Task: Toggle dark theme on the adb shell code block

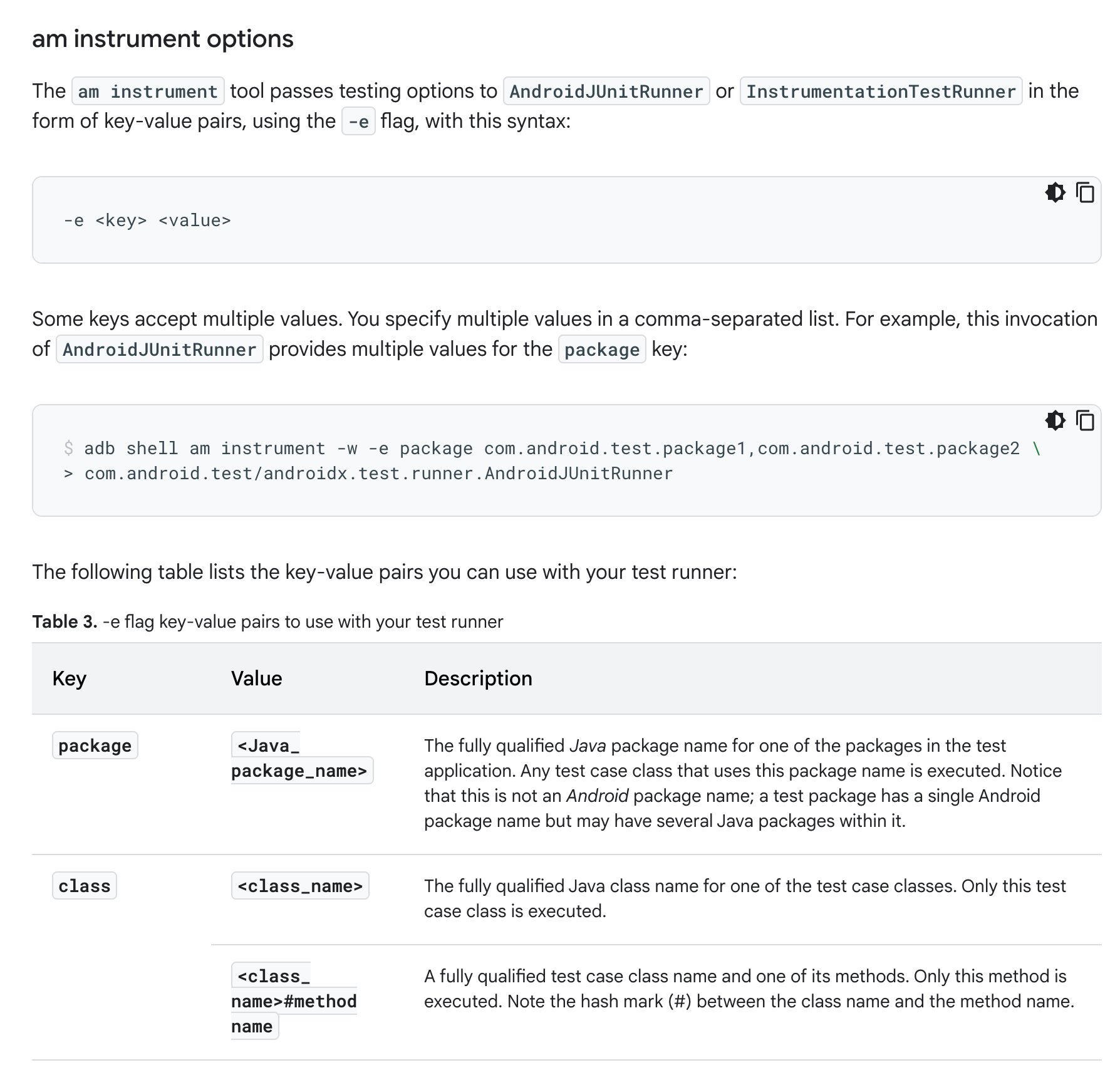Action: point(1055,420)
